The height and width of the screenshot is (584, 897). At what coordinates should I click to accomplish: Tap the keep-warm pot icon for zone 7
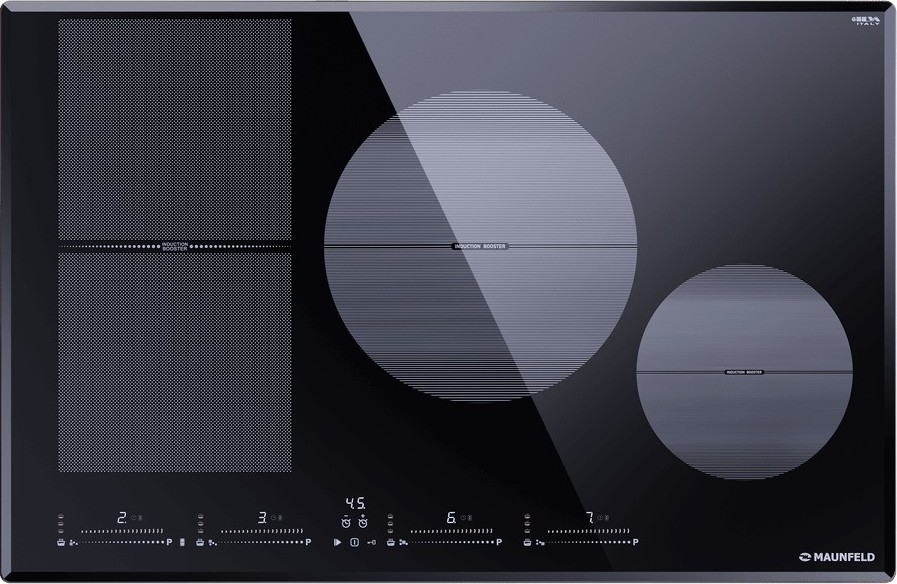click(x=526, y=542)
